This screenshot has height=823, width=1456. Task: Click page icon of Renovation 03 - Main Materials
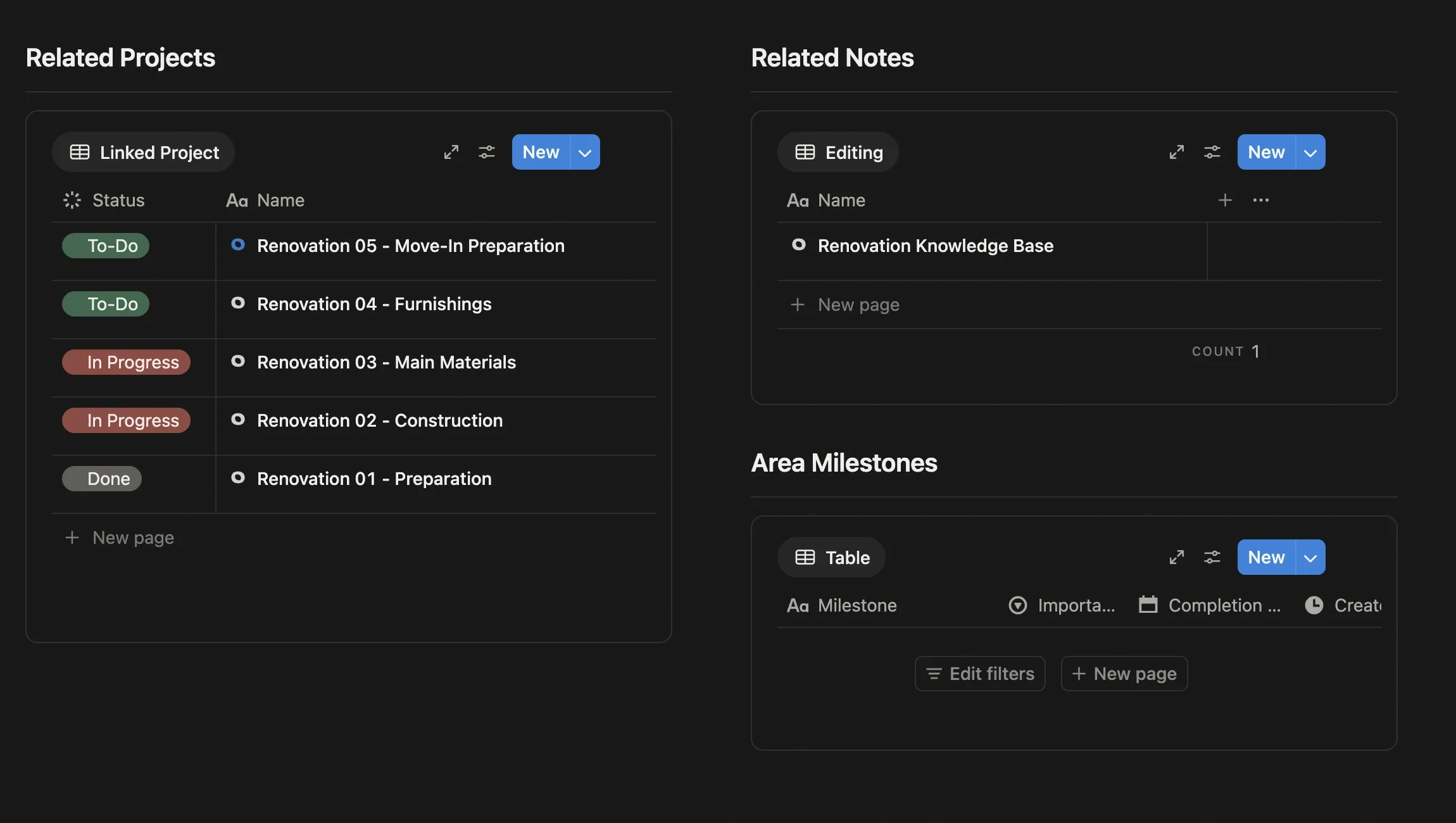(x=238, y=361)
